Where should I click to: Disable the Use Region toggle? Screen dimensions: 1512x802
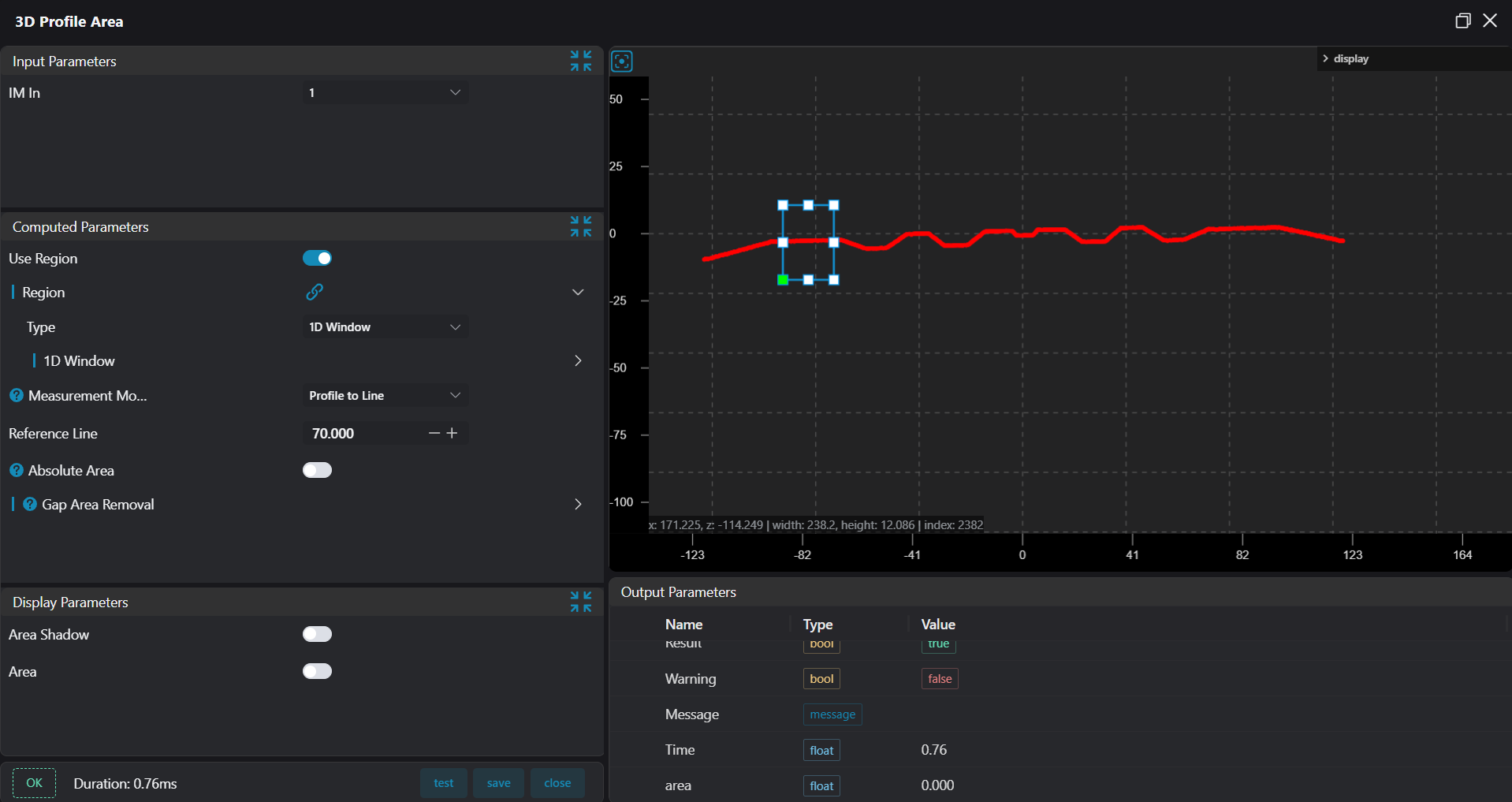click(317, 258)
